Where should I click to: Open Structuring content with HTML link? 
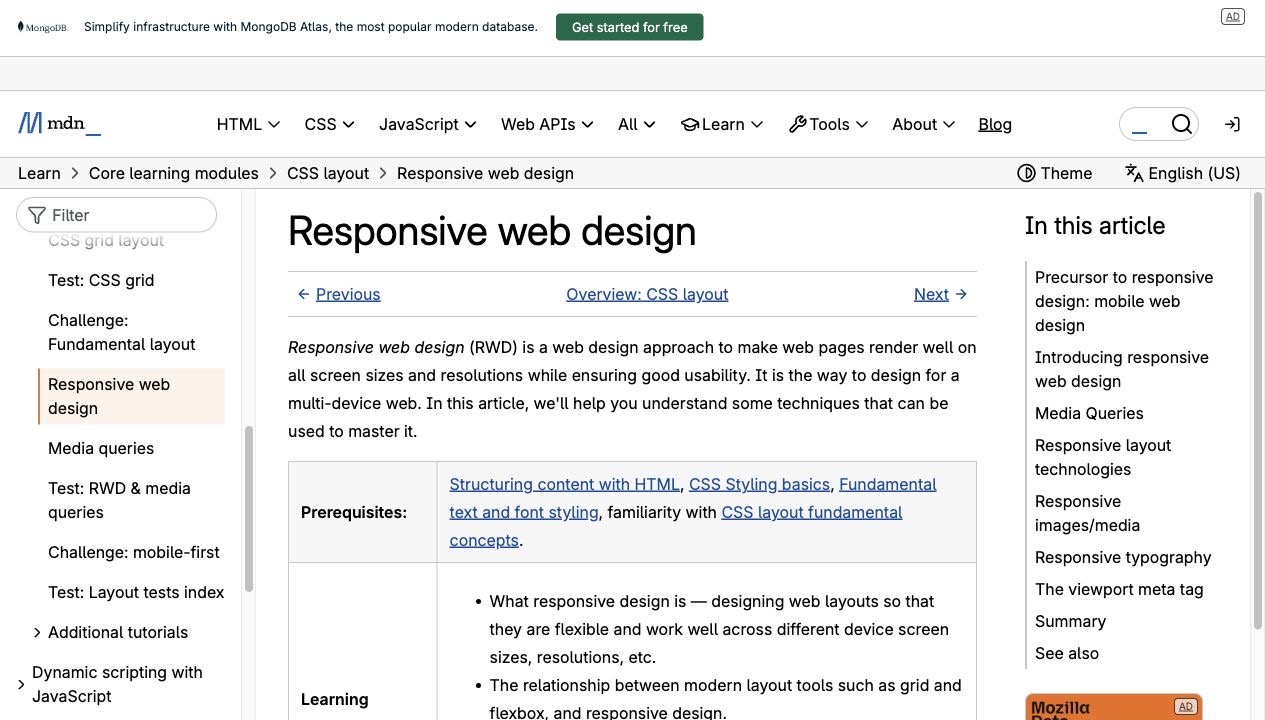point(564,484)
